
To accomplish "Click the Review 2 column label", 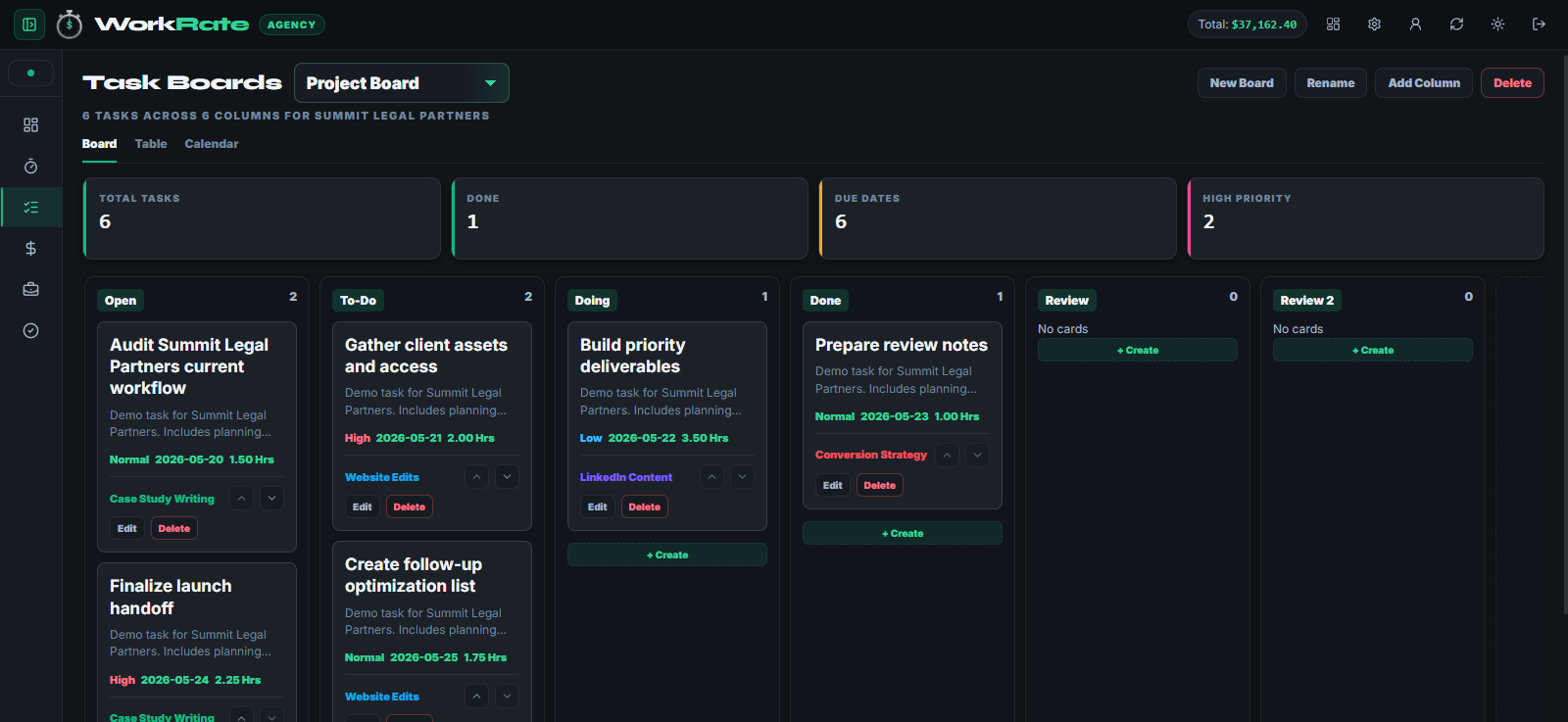I will click(x=1307, y=301).
